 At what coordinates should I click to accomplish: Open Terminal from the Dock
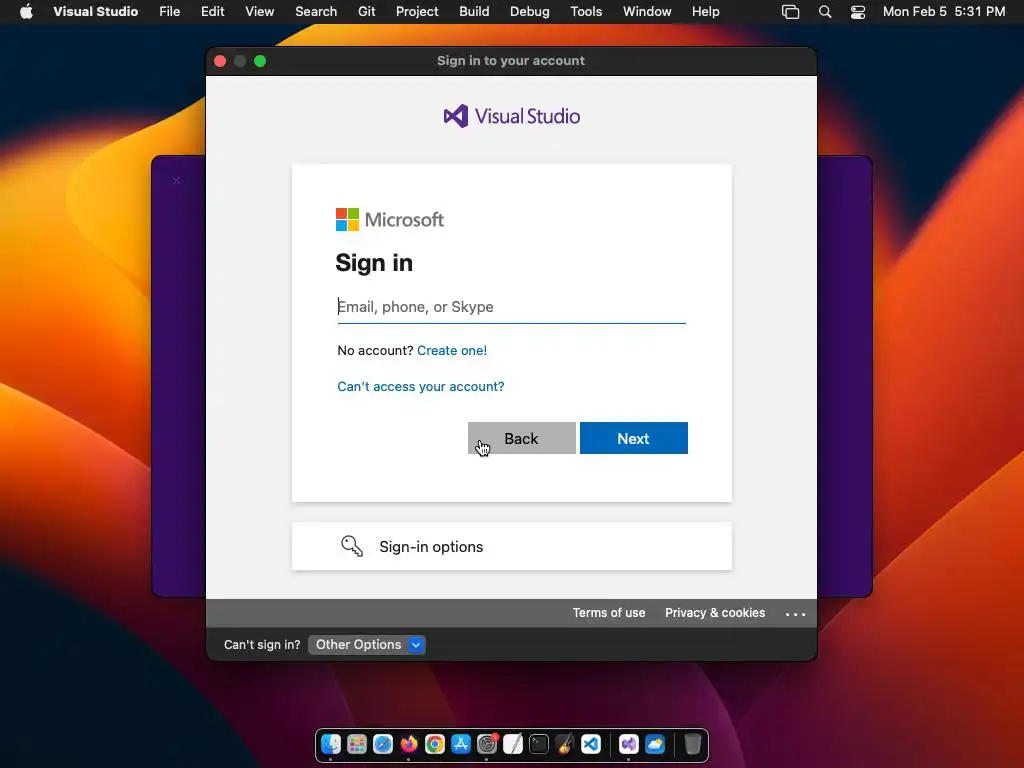coord(539,744)
